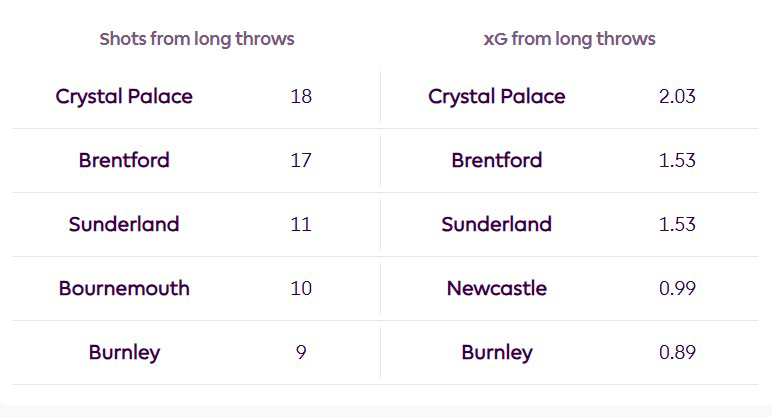Click Crystal Palace's 18 shots value
Viewport: 772px width, 417px height.
pos(301,97)
